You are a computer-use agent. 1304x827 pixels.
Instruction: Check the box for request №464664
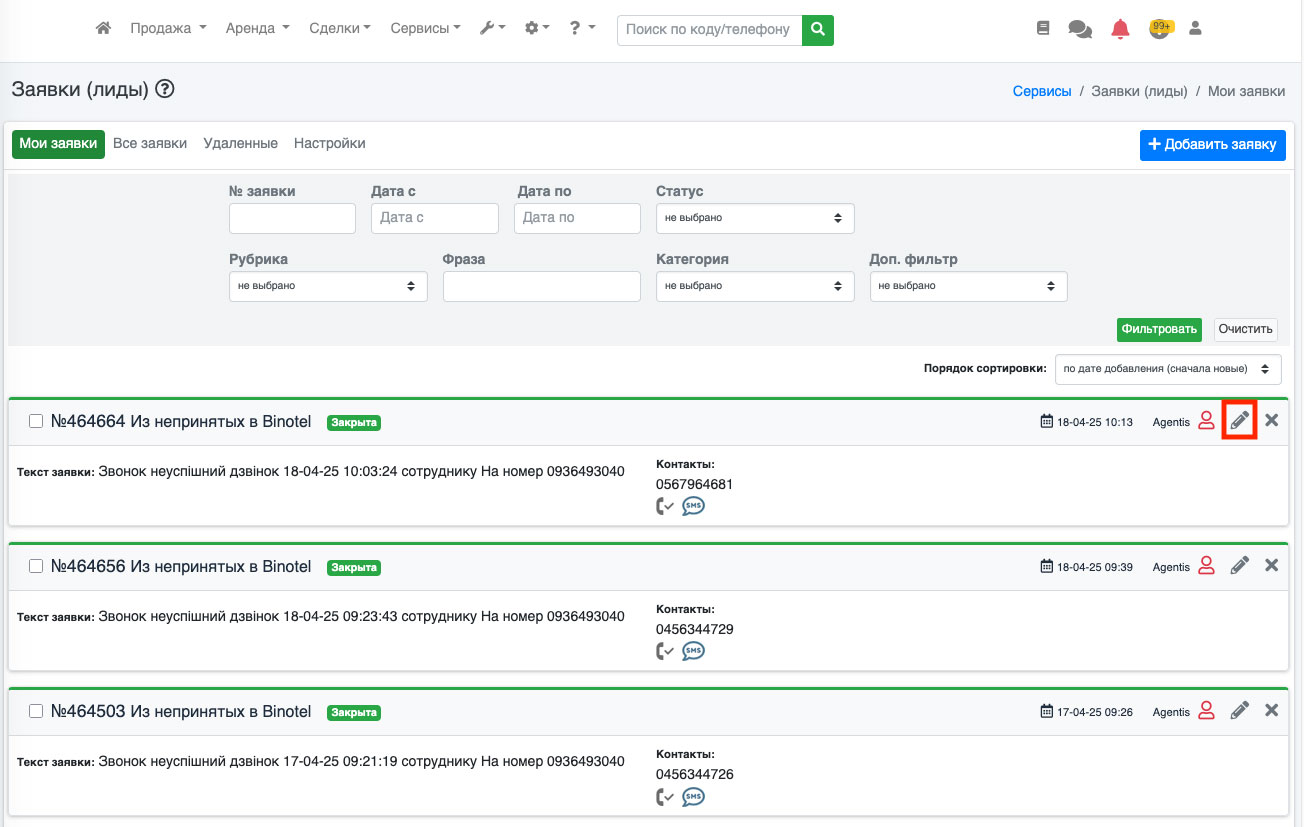click(x=36, y=422)
